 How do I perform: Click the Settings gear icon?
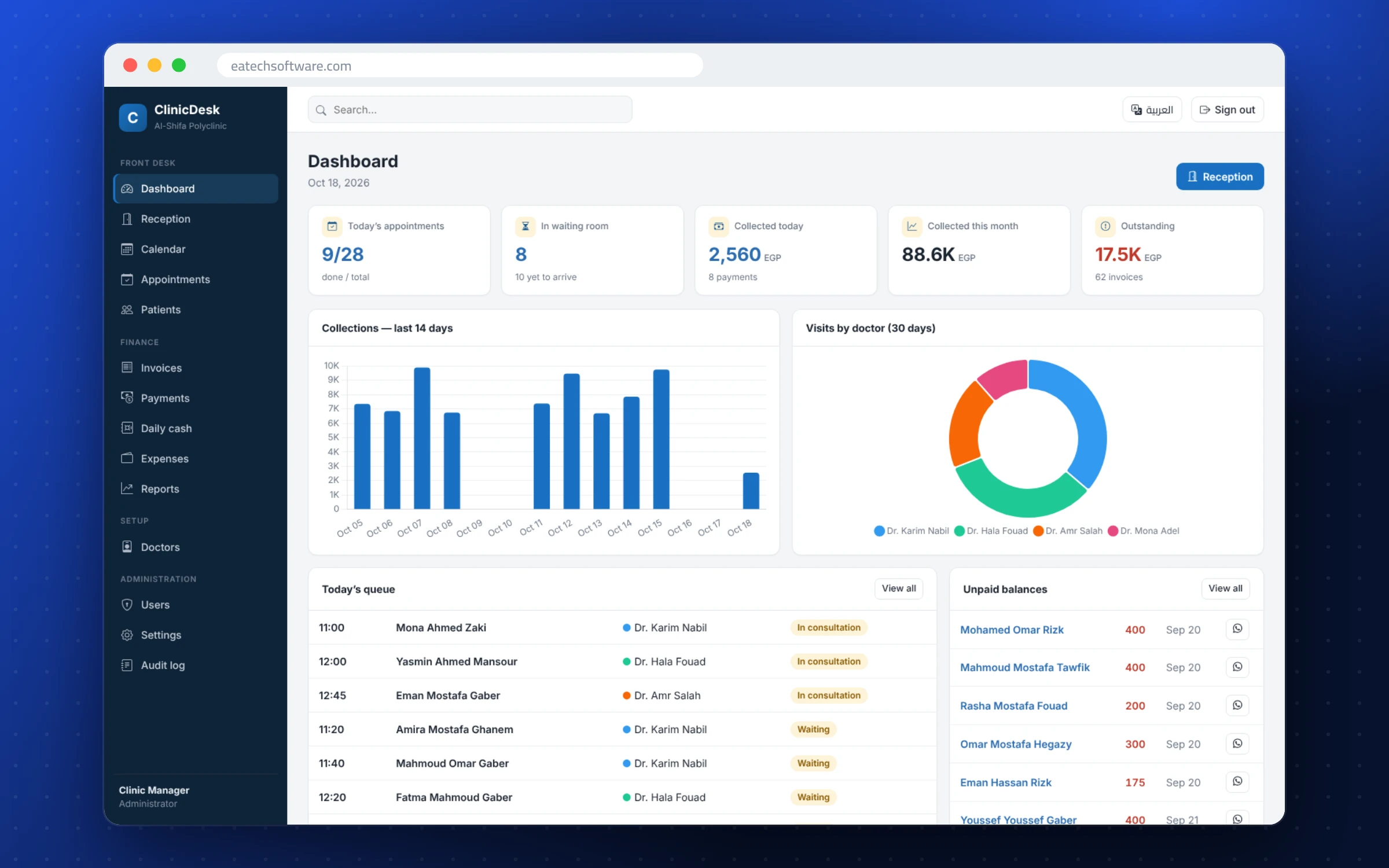pyautogui.click(x=127, y=635)
